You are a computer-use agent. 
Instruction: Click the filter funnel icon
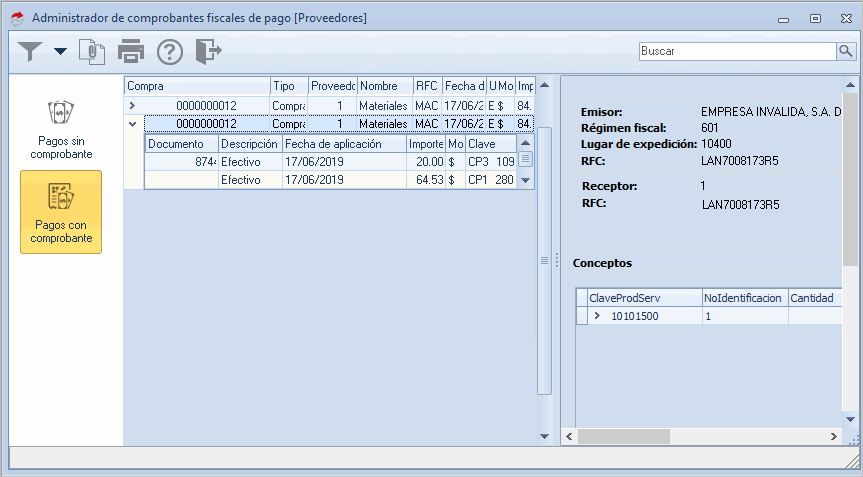click(x=30, y=52)
